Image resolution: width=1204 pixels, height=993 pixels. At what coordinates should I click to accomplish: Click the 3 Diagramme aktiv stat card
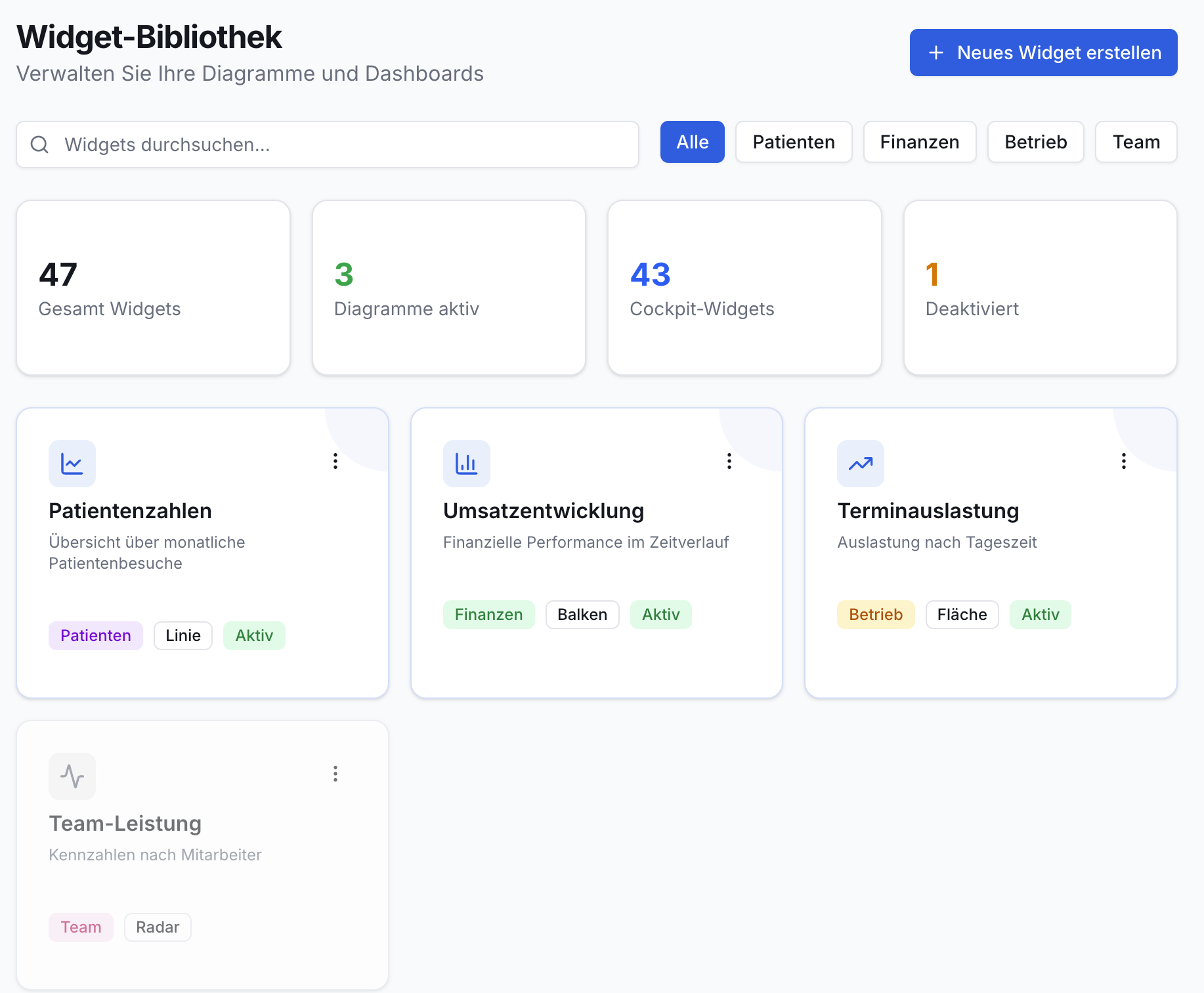[449, 288]
